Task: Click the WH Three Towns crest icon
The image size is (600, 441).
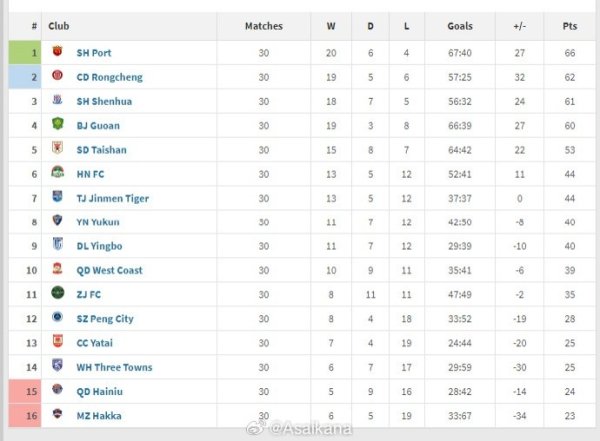Action: click(57, 367)
